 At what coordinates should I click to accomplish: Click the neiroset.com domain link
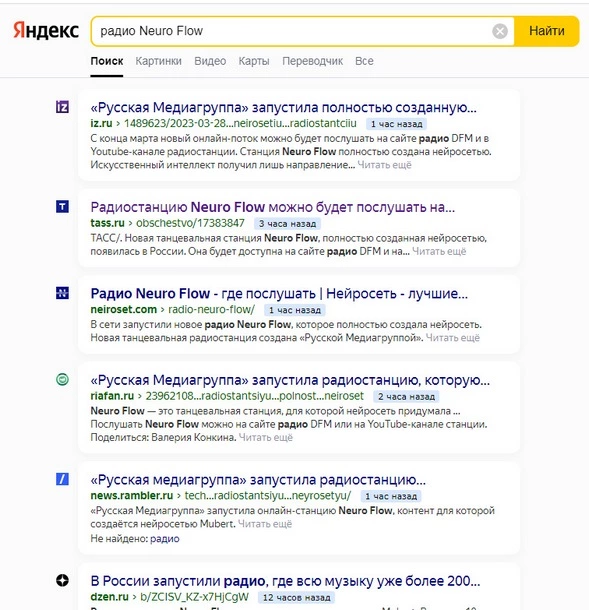click(x=123, y=309)
